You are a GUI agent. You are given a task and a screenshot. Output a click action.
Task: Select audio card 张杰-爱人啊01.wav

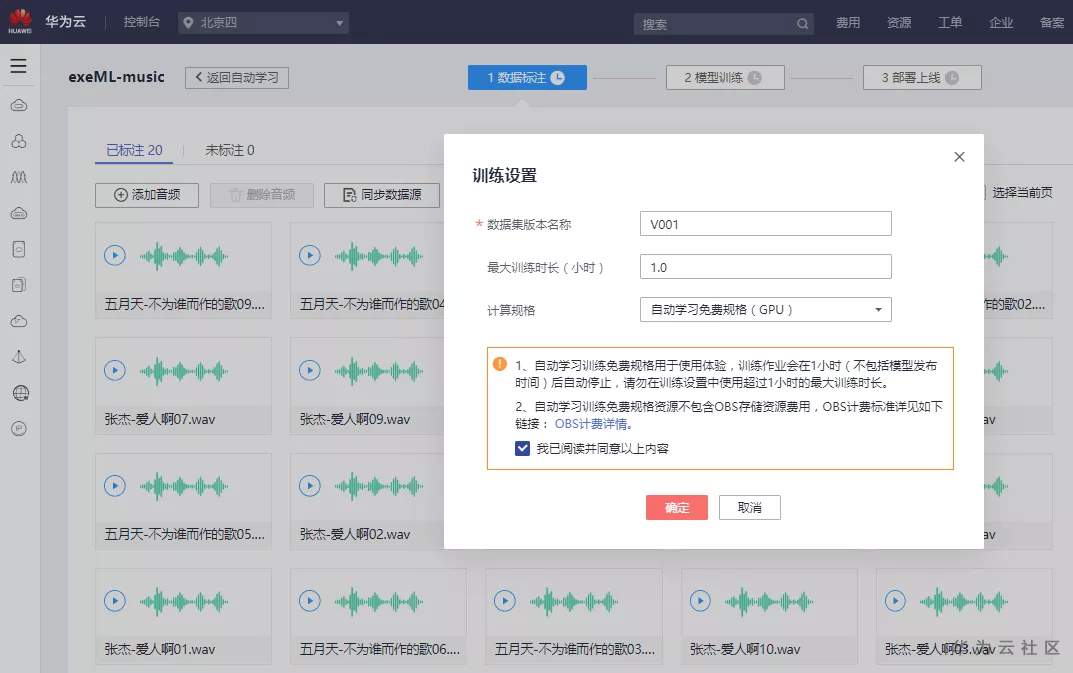183,619
